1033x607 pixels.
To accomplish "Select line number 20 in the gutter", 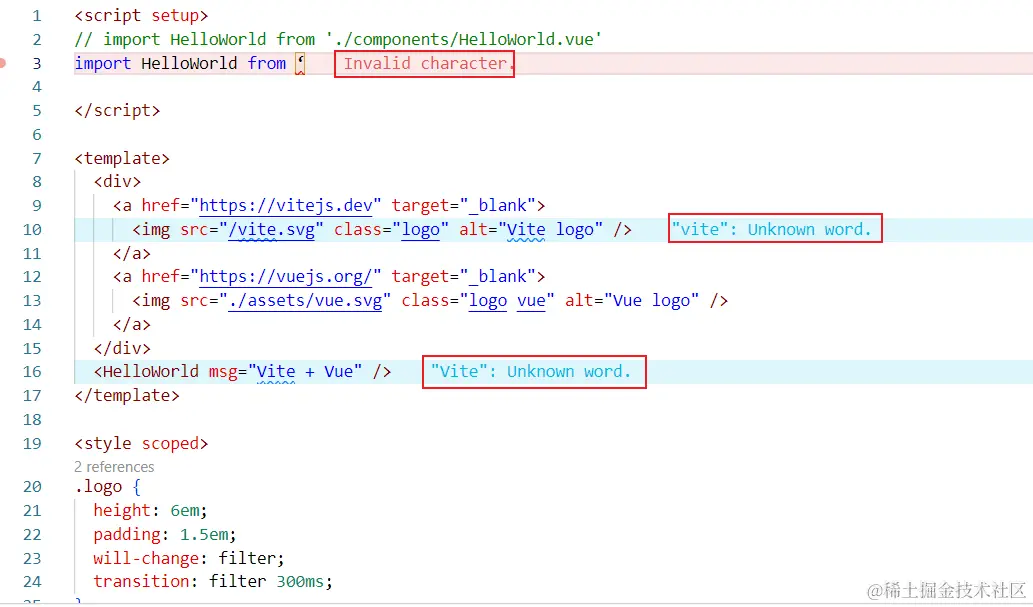I will tap(32, 487).
